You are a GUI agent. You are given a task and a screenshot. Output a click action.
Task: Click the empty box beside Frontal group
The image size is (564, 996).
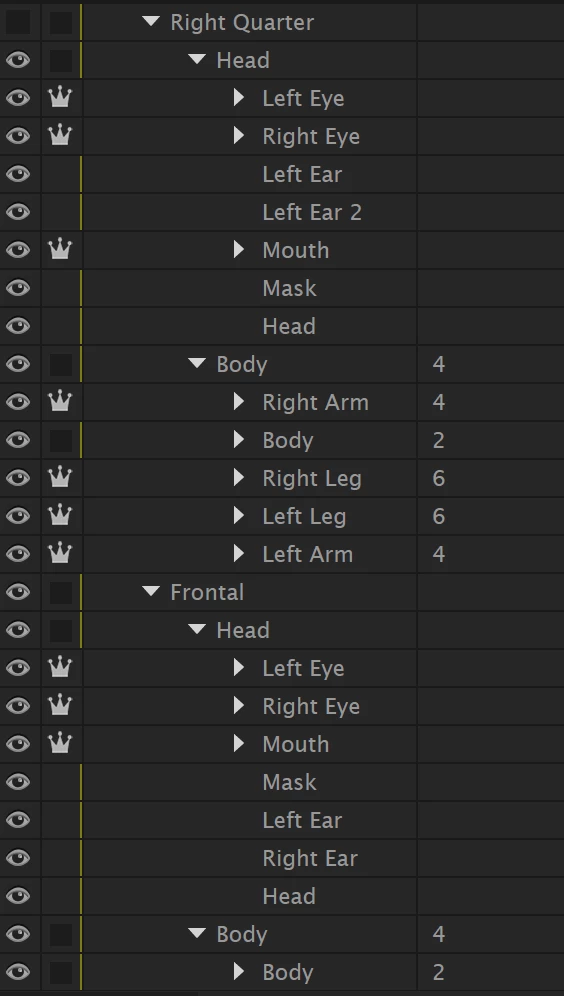click(61, 593)
